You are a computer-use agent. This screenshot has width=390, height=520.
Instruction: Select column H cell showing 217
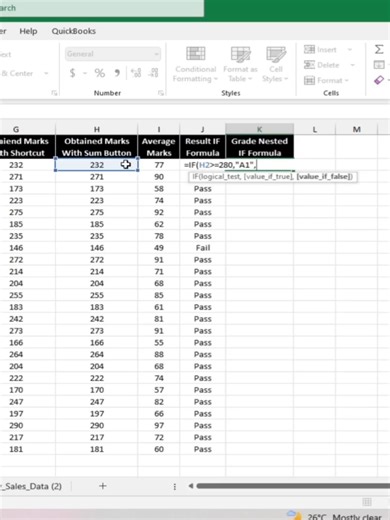coord(97,437)
